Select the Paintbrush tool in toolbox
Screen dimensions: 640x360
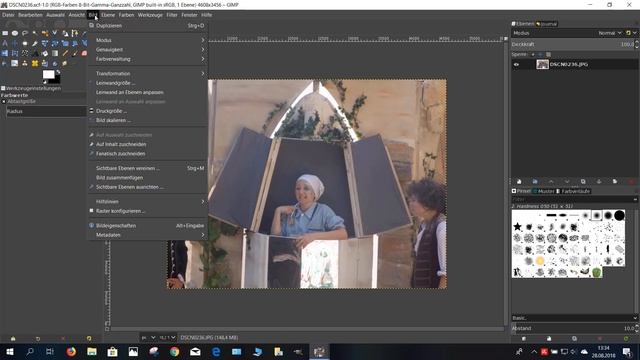point(75,53)
